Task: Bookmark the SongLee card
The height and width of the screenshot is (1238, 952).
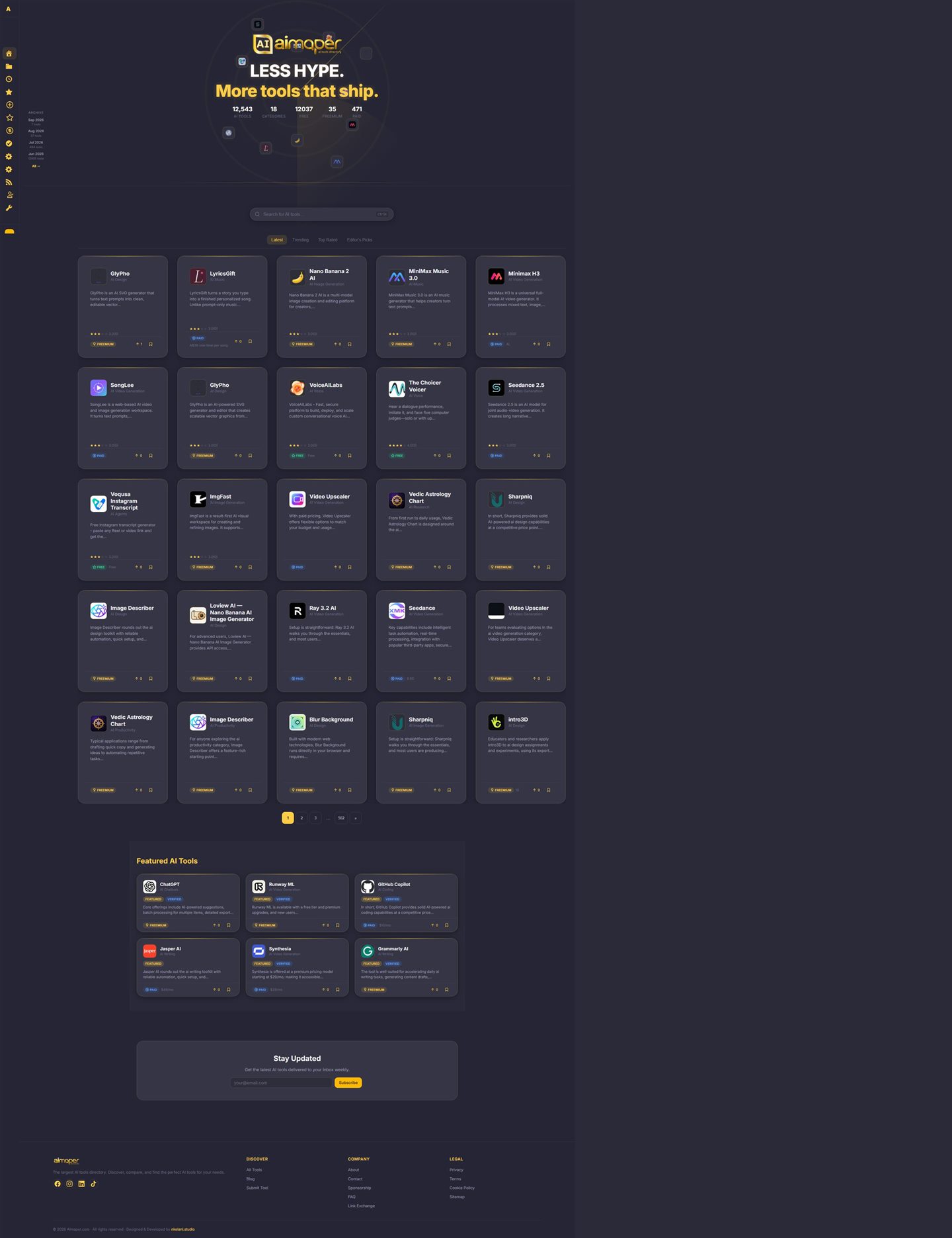Action: point(151,456)
